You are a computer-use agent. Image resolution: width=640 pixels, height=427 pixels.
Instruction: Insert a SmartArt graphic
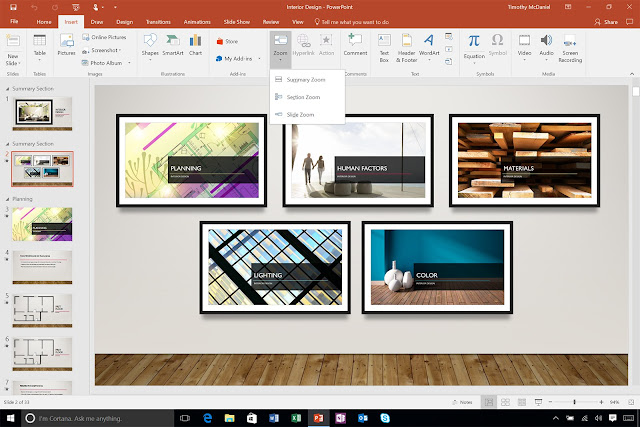pos(173,45)
